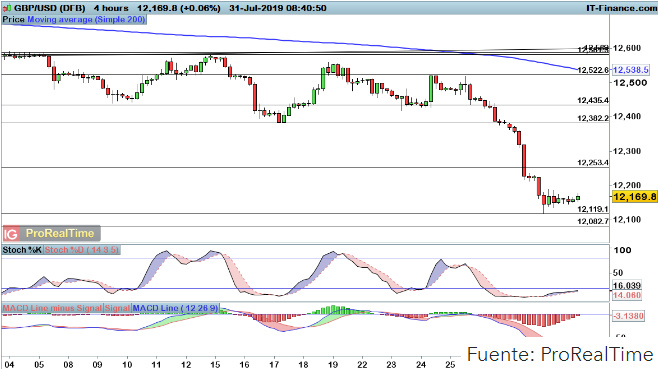Image resolution: width=658 pixels, height=369 pixels.
Task: Click the Price indicator label
Action: coord(14,19)
